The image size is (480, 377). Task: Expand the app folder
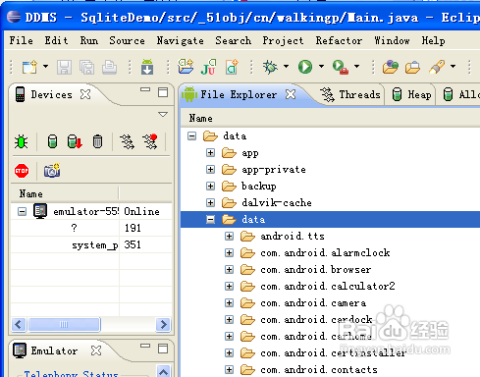point(210,153)
